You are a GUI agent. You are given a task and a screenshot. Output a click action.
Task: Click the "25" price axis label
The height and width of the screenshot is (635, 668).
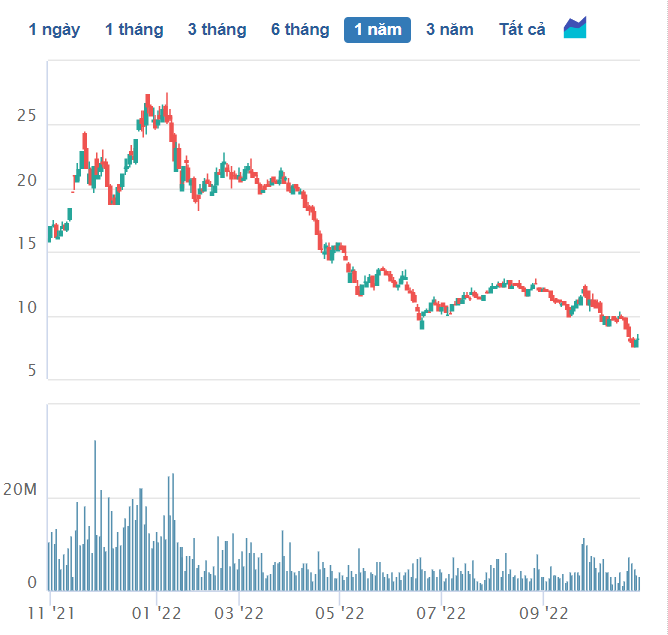point(26,117)
